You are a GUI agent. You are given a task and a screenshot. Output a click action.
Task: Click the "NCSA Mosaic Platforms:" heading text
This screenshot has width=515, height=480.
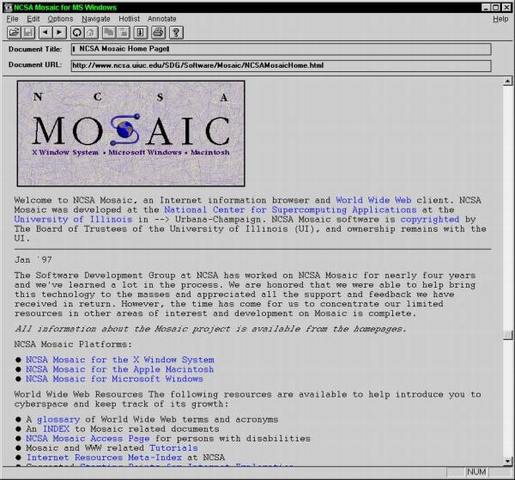tap(73, 344)
